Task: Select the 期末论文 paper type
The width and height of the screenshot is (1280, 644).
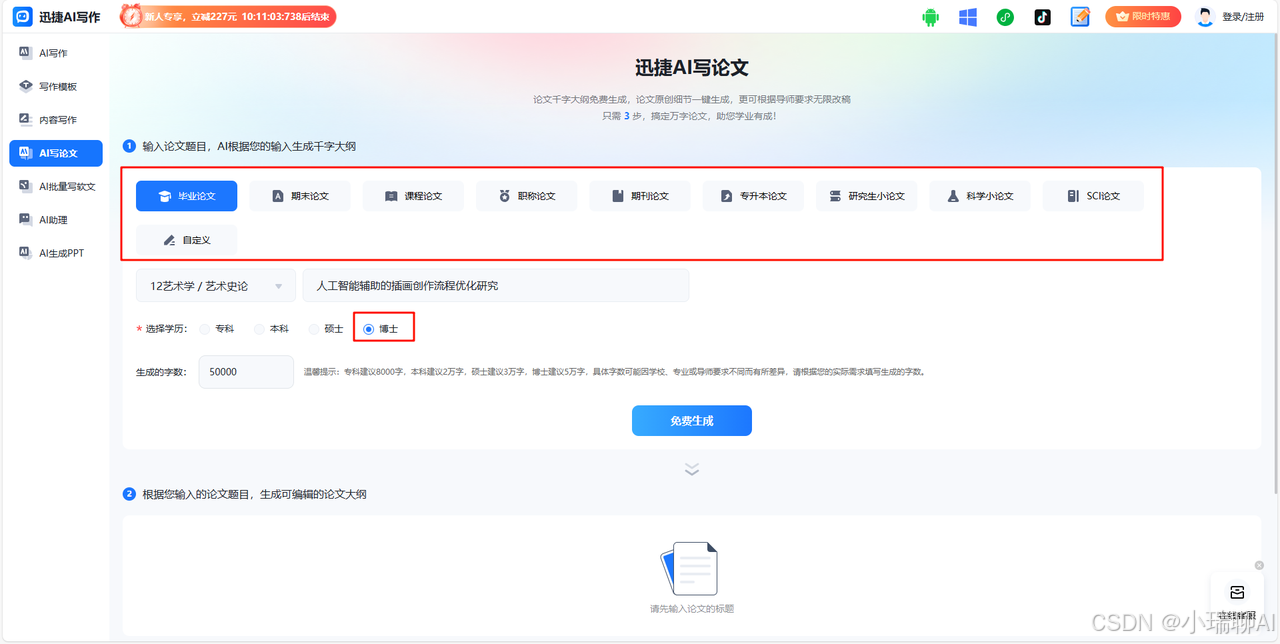Action: tap(300, 196)
